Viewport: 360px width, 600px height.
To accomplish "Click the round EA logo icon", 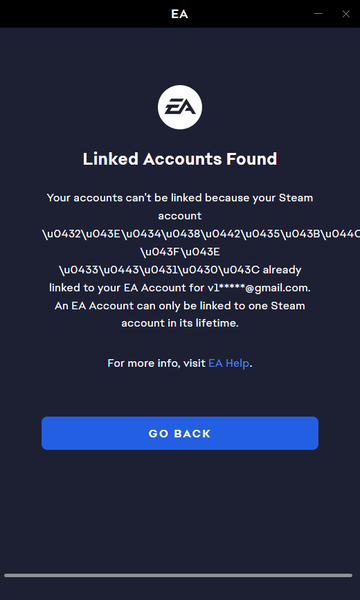I will 180,107.
